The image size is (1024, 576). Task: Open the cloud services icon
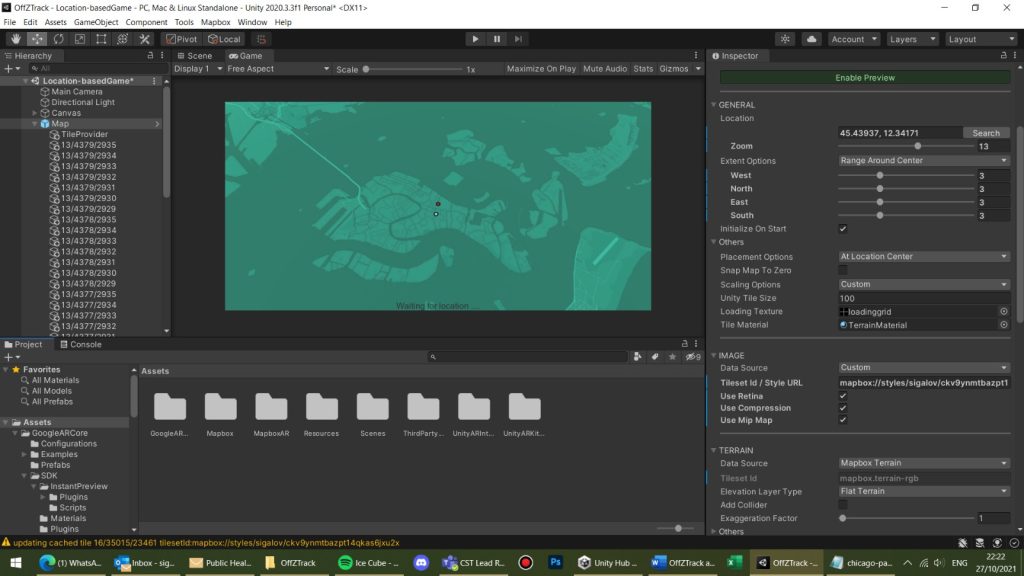pyautogui.click(x=811, y=39)
